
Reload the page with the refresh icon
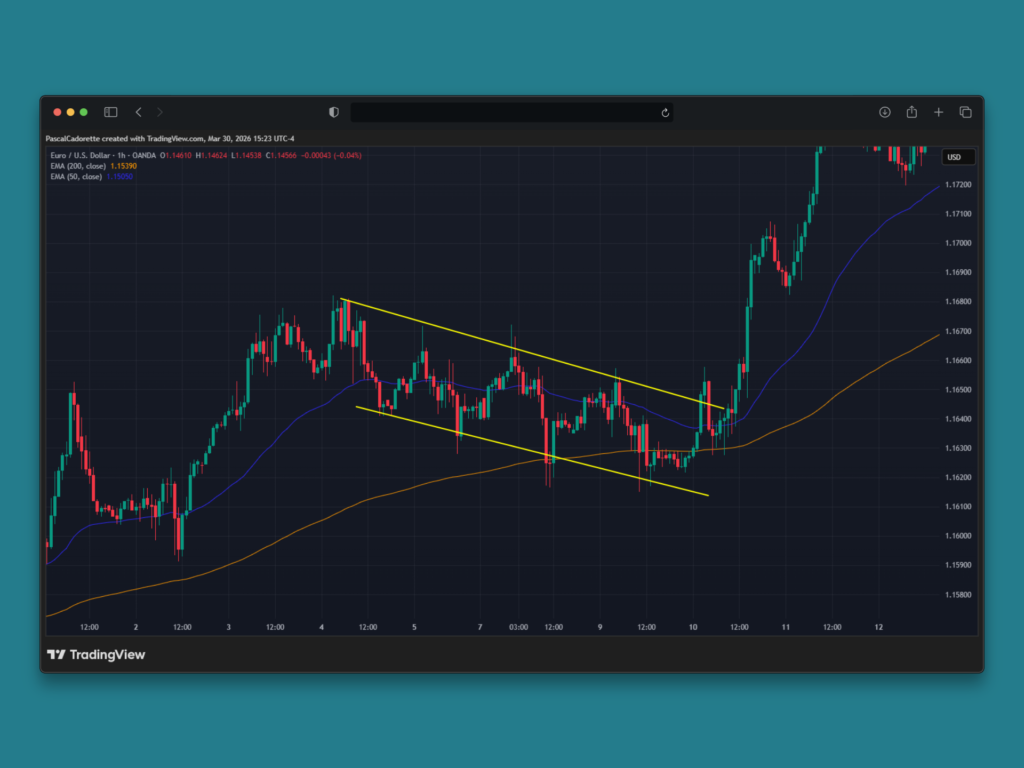[665, 113]
